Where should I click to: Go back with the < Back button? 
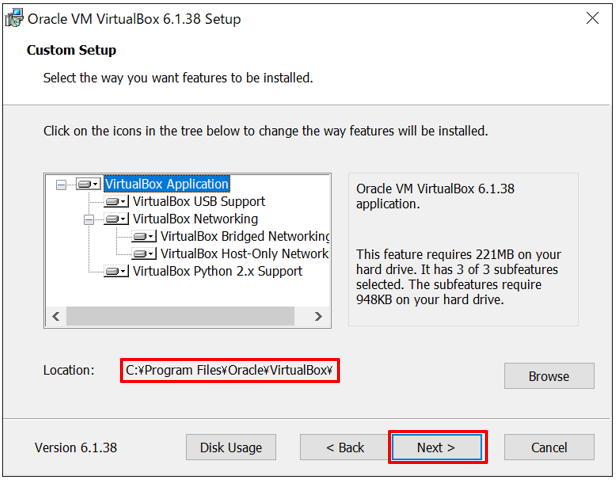[345, 447]
